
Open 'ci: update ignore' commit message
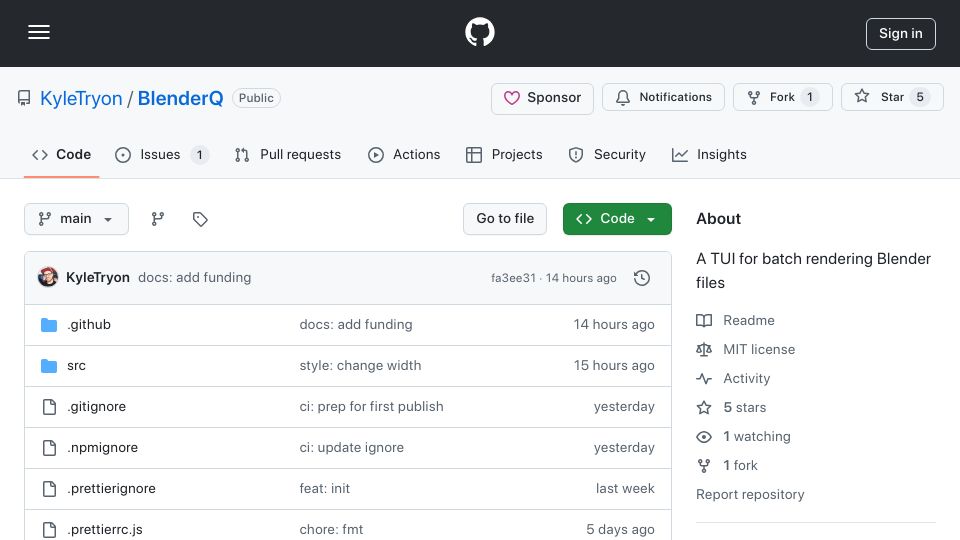(351, 448)
